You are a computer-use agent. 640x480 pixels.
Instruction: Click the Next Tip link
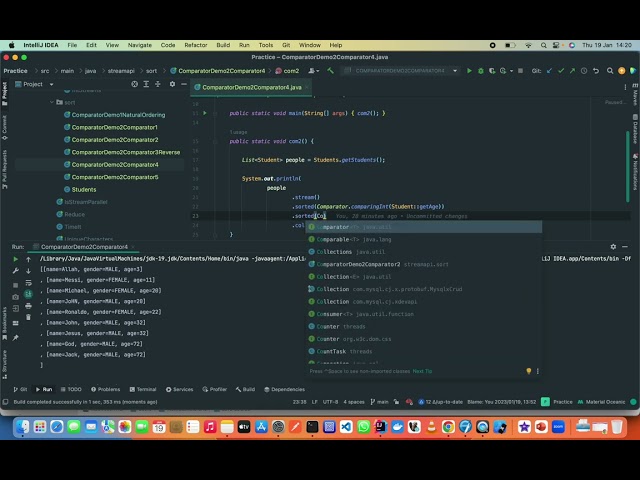pyautogui.click(x=422, y=371)
